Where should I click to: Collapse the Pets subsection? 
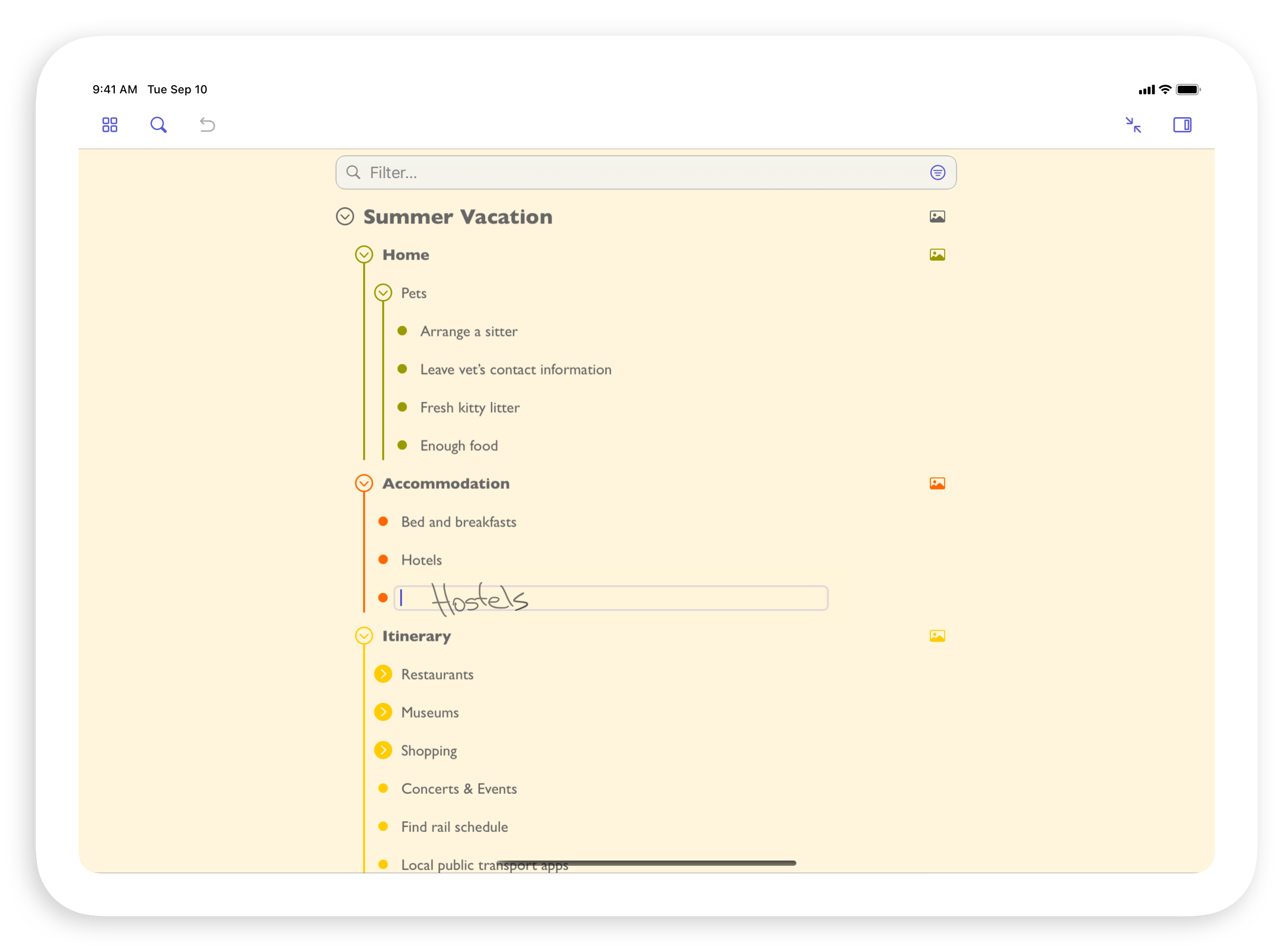383,293
